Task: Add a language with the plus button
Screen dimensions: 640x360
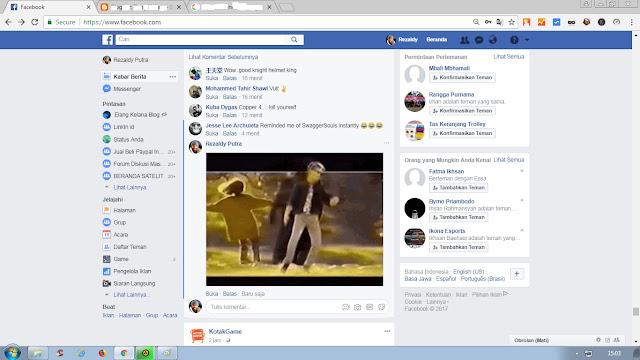Action: tap(517, 274)
